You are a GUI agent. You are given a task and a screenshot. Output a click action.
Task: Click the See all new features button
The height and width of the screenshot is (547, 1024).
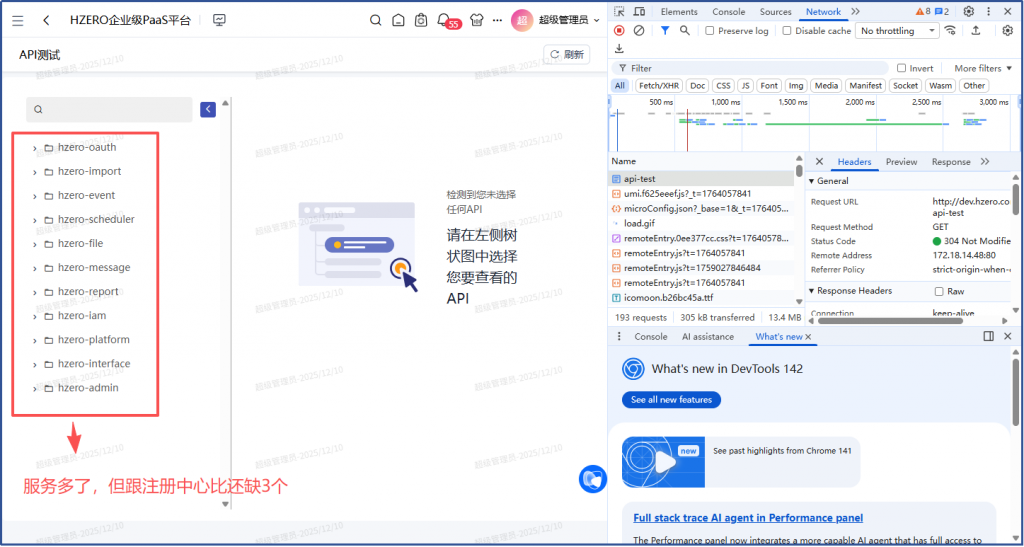click(671, 399)
